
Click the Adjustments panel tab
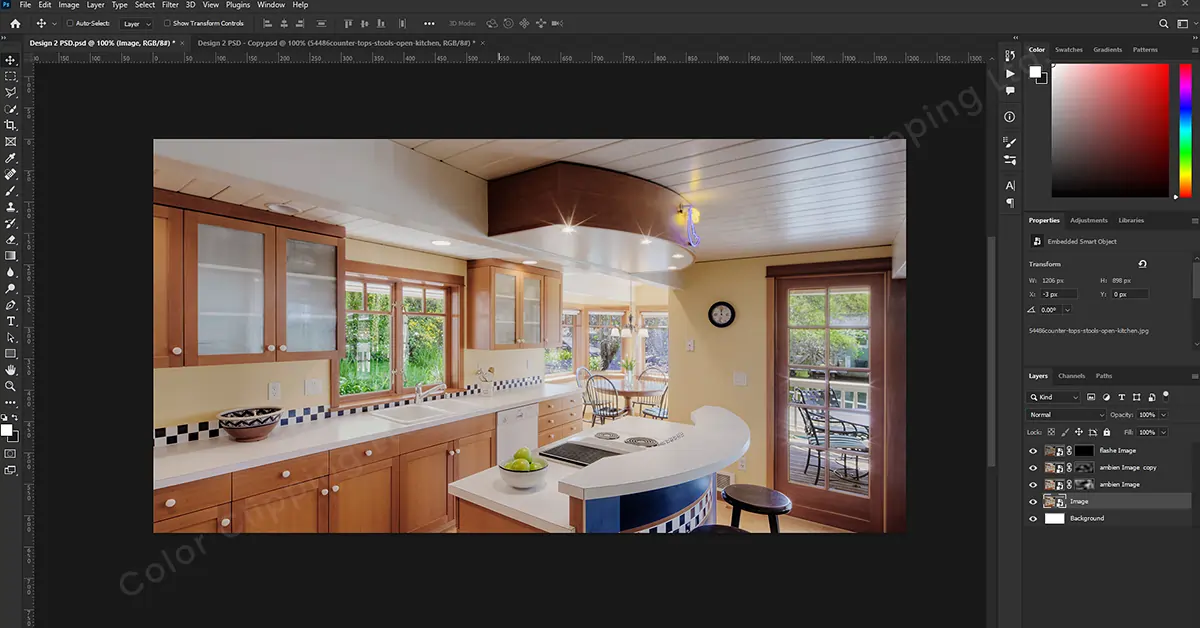1089,220
